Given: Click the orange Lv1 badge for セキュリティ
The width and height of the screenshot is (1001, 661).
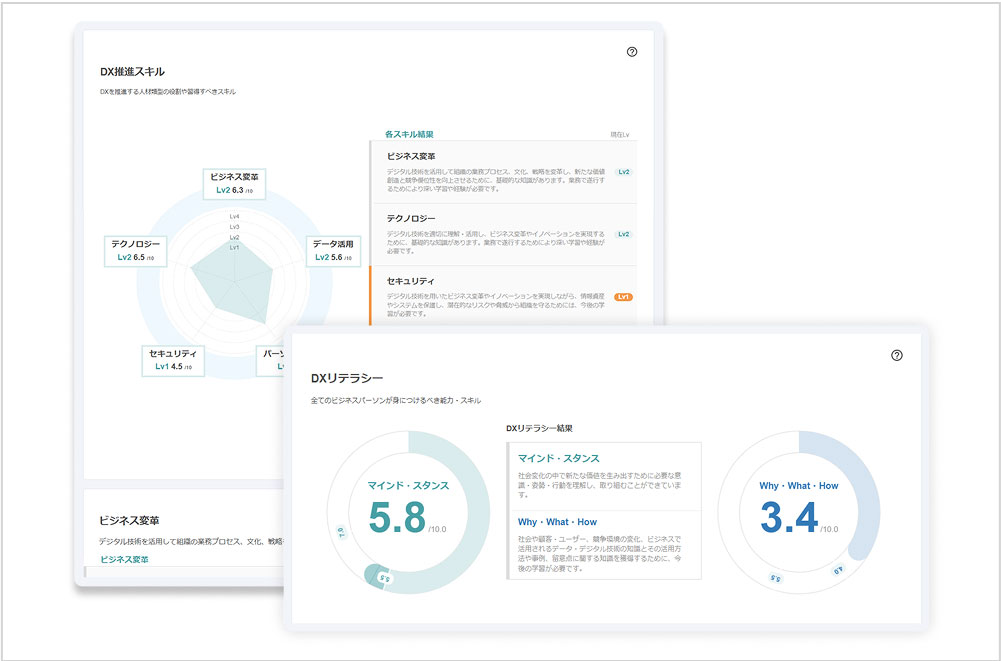Looking at the screenshot, I should (x=624, y=297).
